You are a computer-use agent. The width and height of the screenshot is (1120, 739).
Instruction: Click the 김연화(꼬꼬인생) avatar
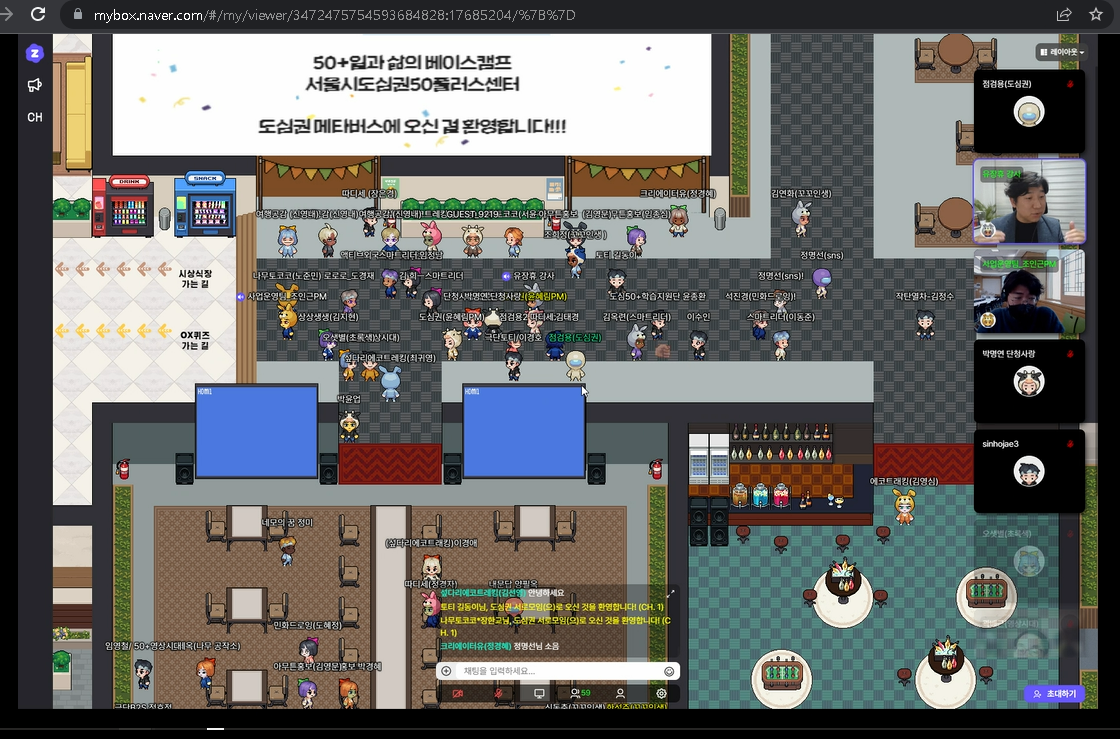click(801, 217)
